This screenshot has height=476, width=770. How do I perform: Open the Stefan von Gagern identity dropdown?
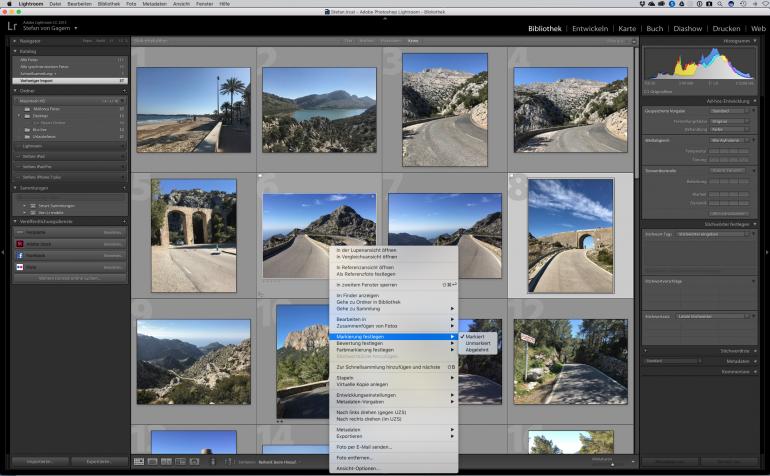pos(76,28)
